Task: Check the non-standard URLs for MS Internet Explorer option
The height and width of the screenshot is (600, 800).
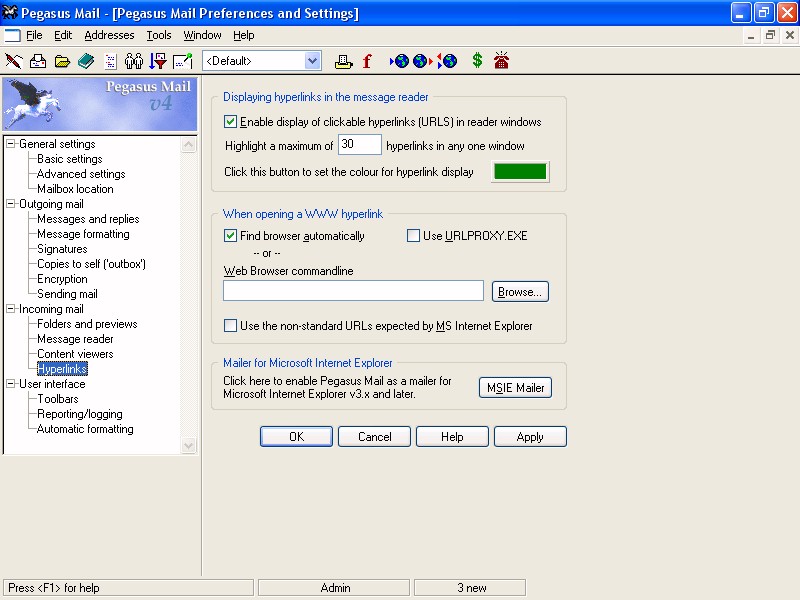Action: [x=230, y=326]
